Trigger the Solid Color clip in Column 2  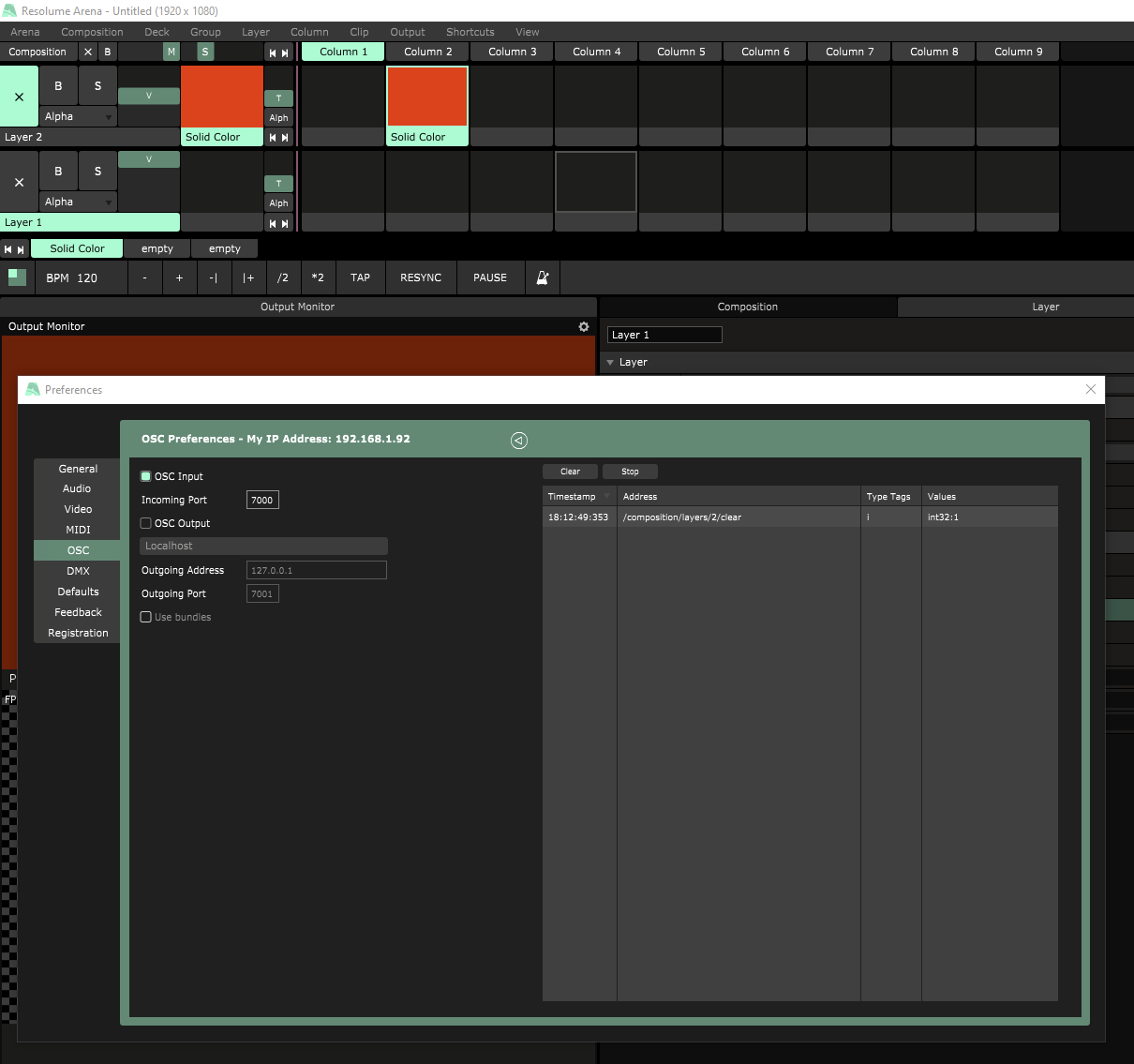pyautogui.click(x=427, y=97)
